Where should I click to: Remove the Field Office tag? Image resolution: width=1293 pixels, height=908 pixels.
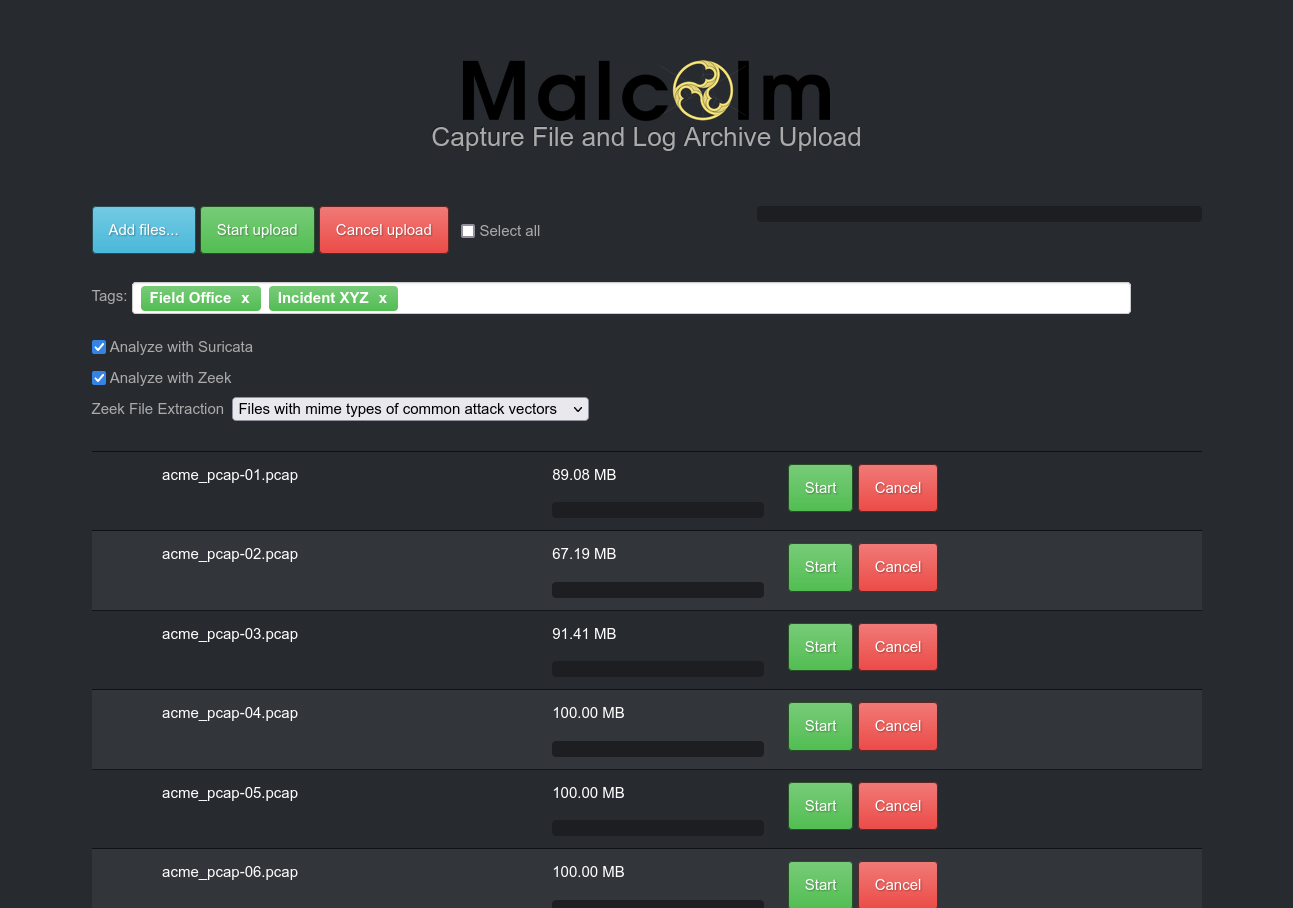tap(245, 298)
